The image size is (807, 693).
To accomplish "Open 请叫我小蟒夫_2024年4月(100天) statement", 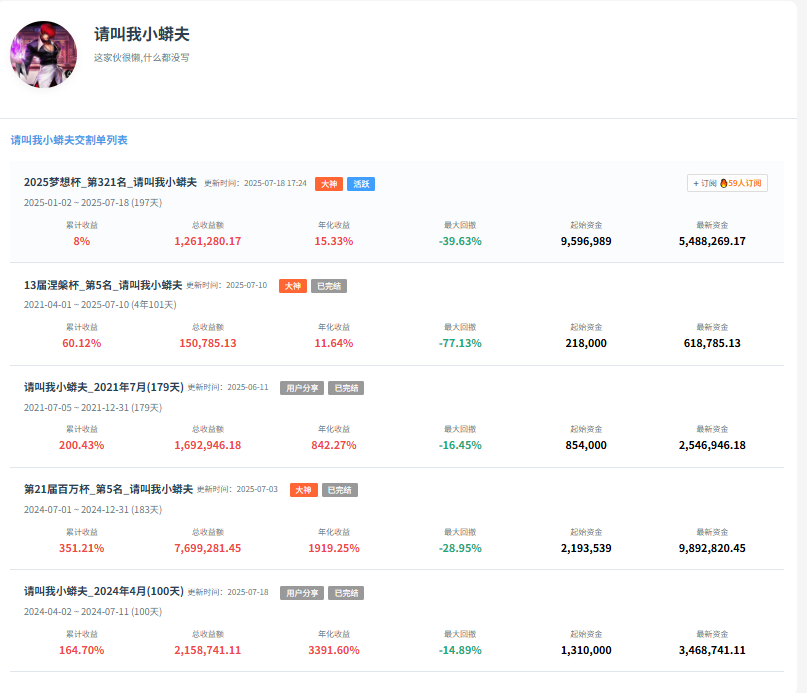I will click(x=103, y=591).
